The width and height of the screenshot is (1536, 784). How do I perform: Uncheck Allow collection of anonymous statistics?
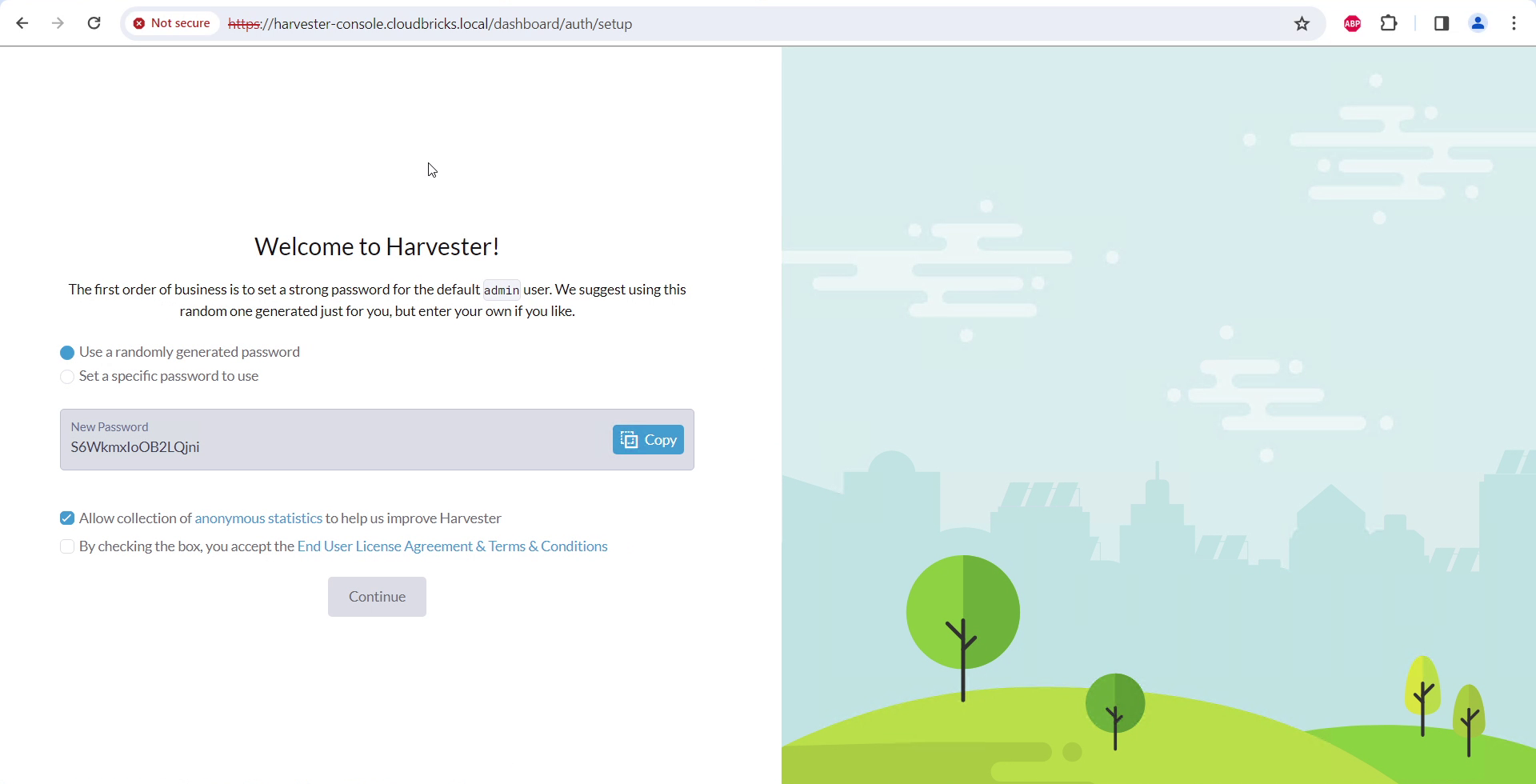tap(67, 518)
